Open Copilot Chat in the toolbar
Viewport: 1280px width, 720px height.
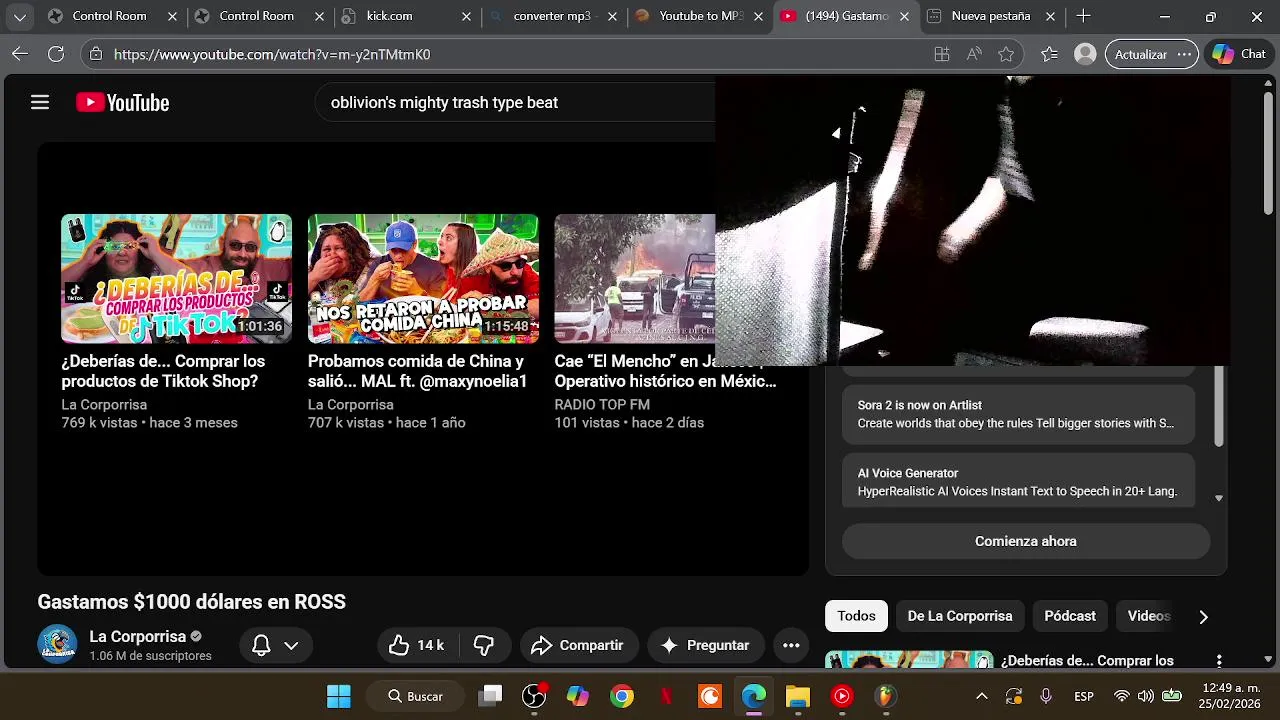tap(1240, 54)
